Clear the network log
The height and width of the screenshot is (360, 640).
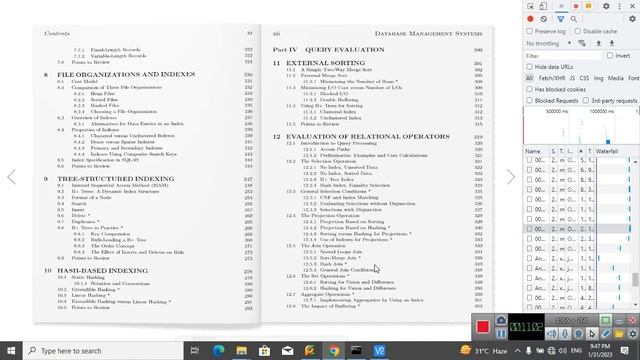[x=544, y=19]
